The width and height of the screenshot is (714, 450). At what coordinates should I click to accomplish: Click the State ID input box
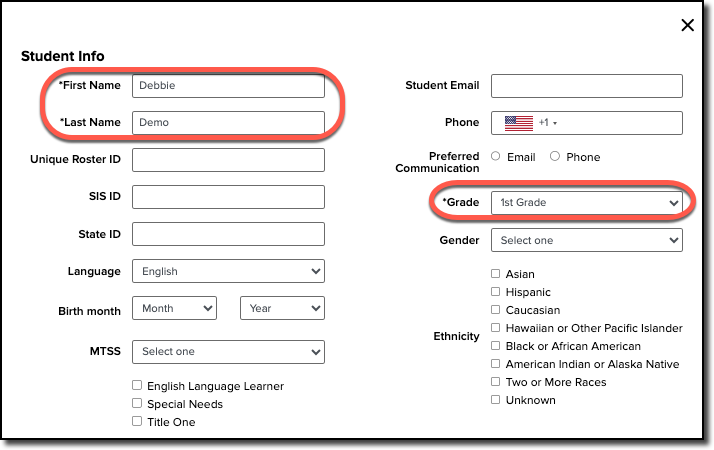[228, 234]
